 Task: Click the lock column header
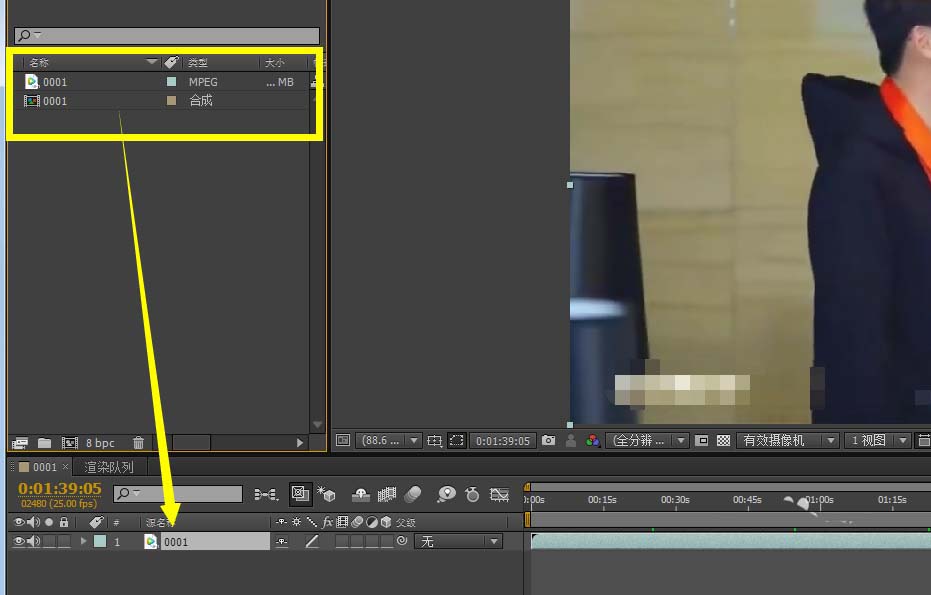coord(64,523)
